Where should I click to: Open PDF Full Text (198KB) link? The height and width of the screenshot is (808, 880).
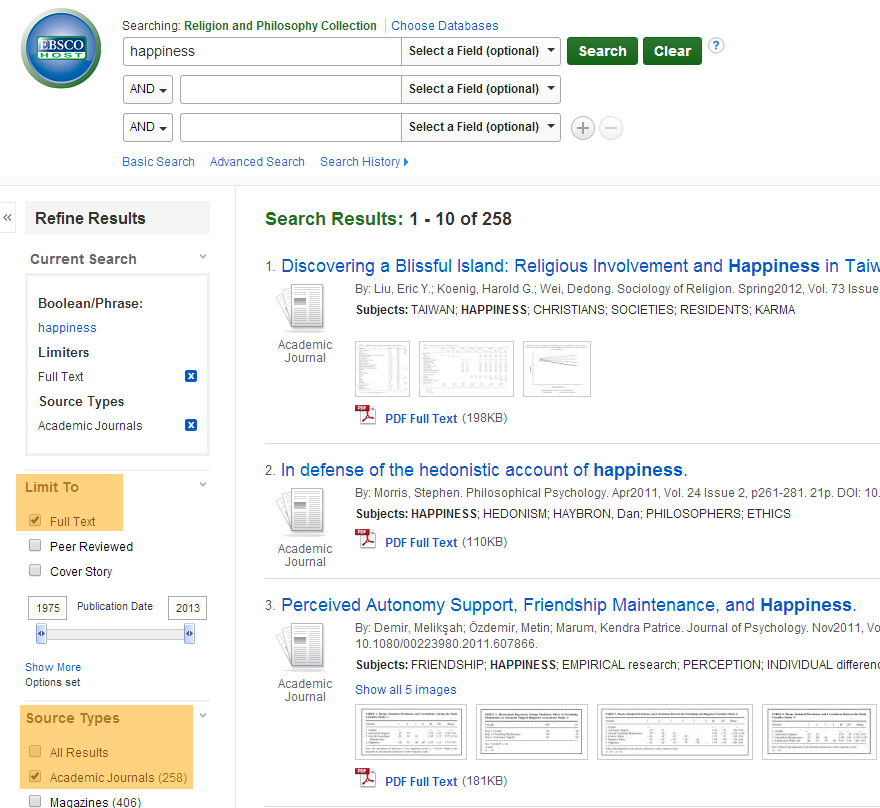point(421,419)
